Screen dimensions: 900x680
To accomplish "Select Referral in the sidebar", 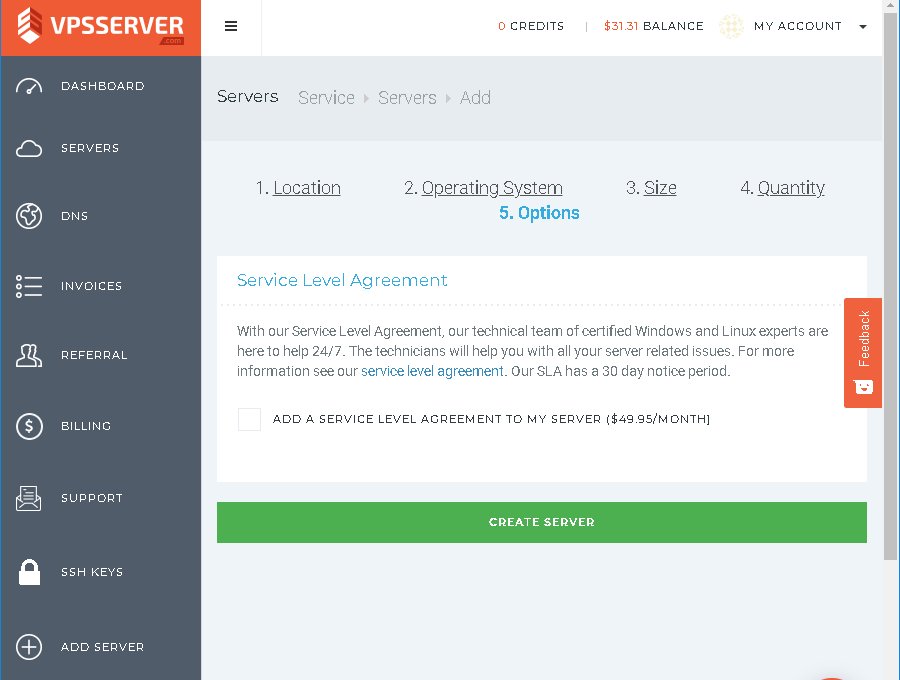I will [94, 355].
